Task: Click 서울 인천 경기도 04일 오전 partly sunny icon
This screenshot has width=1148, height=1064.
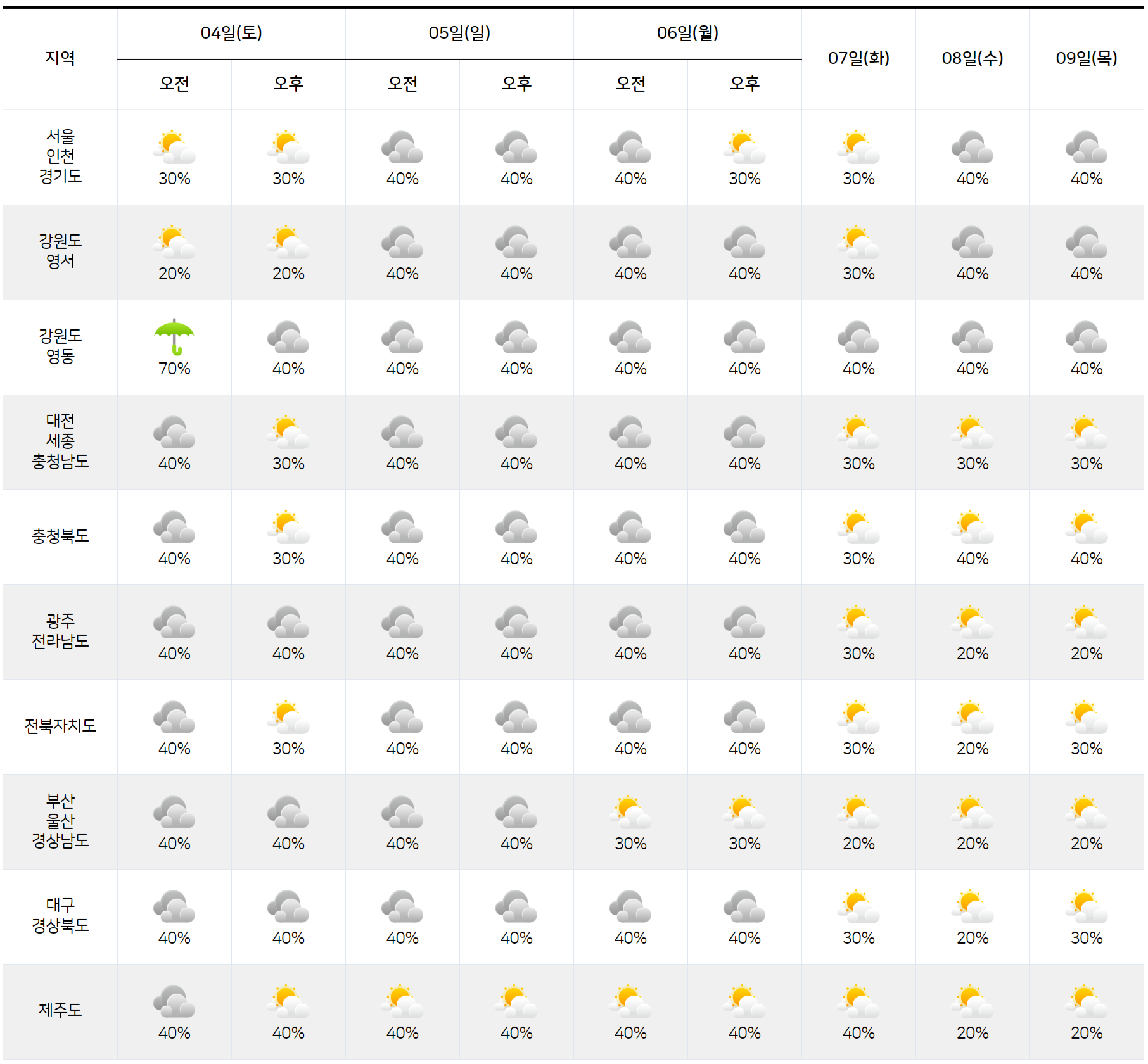Action: (x=174, y=147)
